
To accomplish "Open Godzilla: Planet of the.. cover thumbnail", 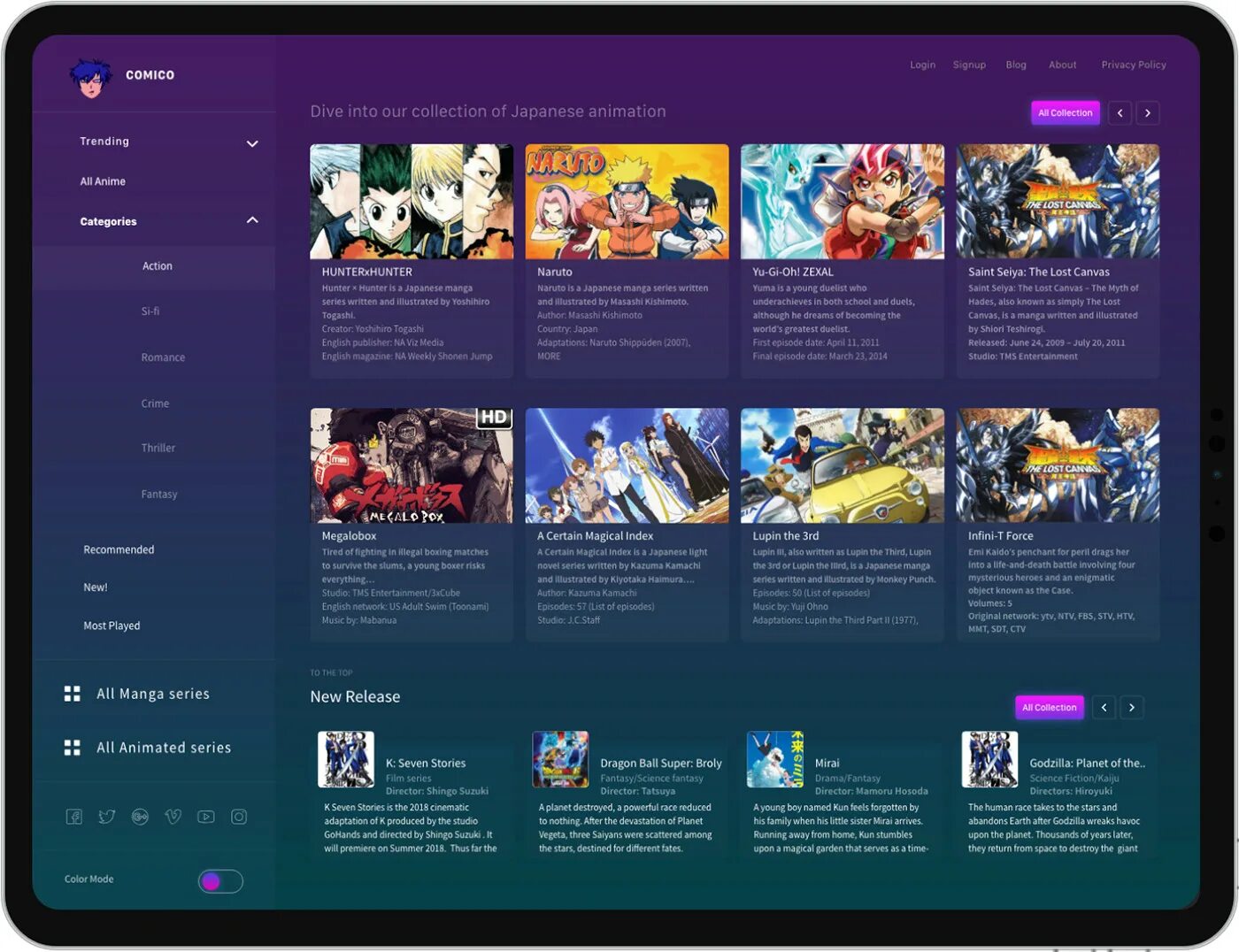I will coord(990,759).
